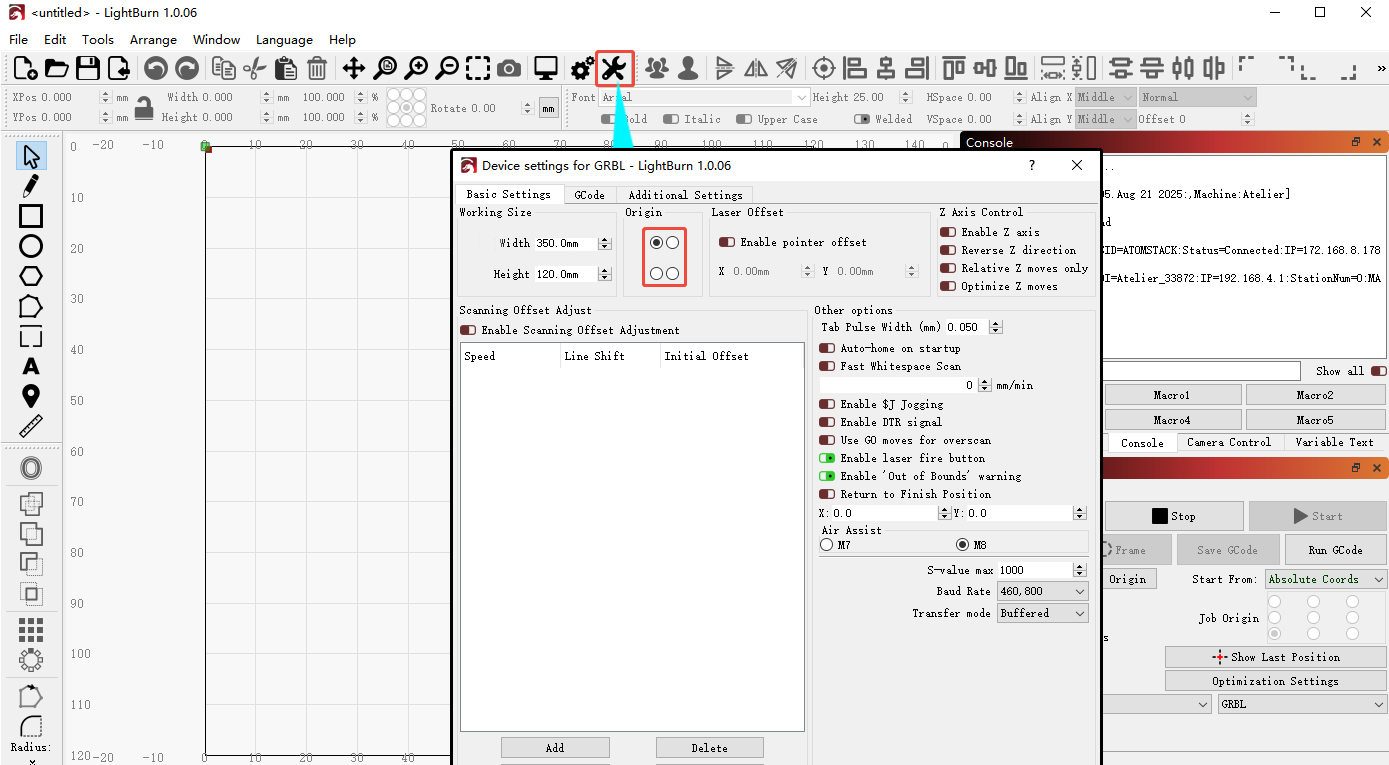Select the Grid Array tool
This screenshot has height=765, width=1389.
[x=31, y=629]
